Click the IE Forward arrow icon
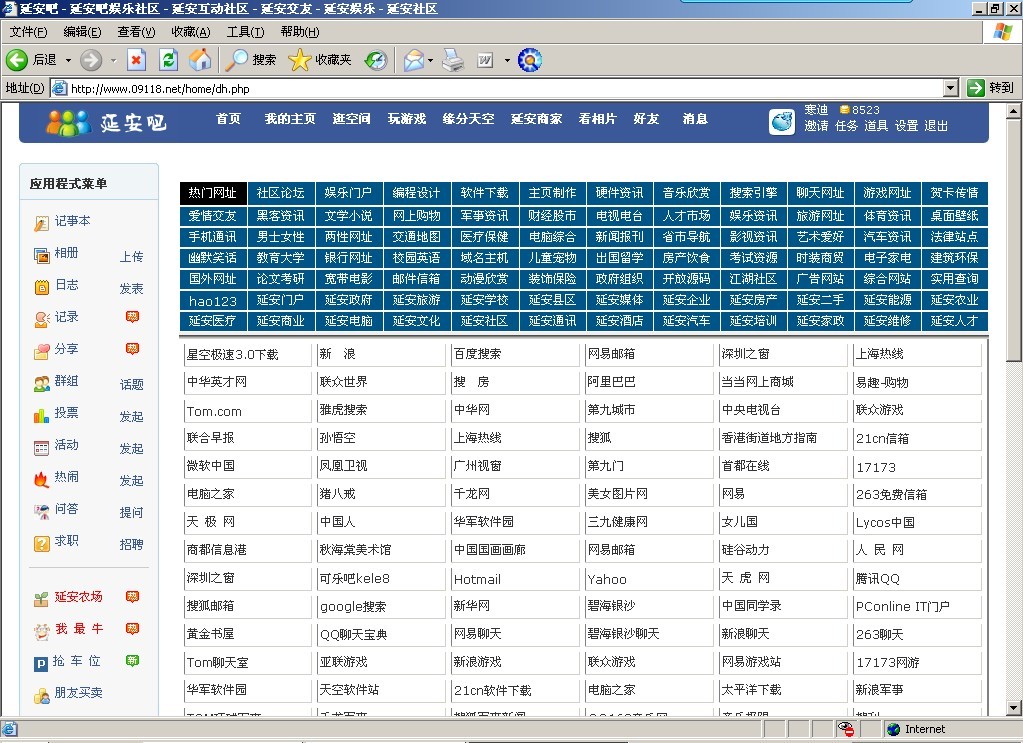This screenshot has height=743, width=1023. (91, 60)
